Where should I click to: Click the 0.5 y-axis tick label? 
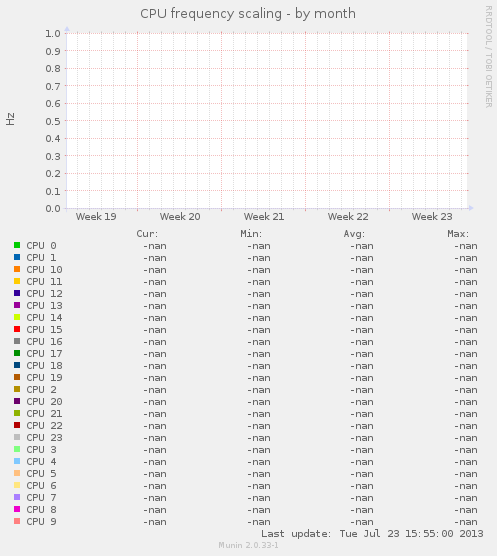pyautogui.click(x=53, y=121)
